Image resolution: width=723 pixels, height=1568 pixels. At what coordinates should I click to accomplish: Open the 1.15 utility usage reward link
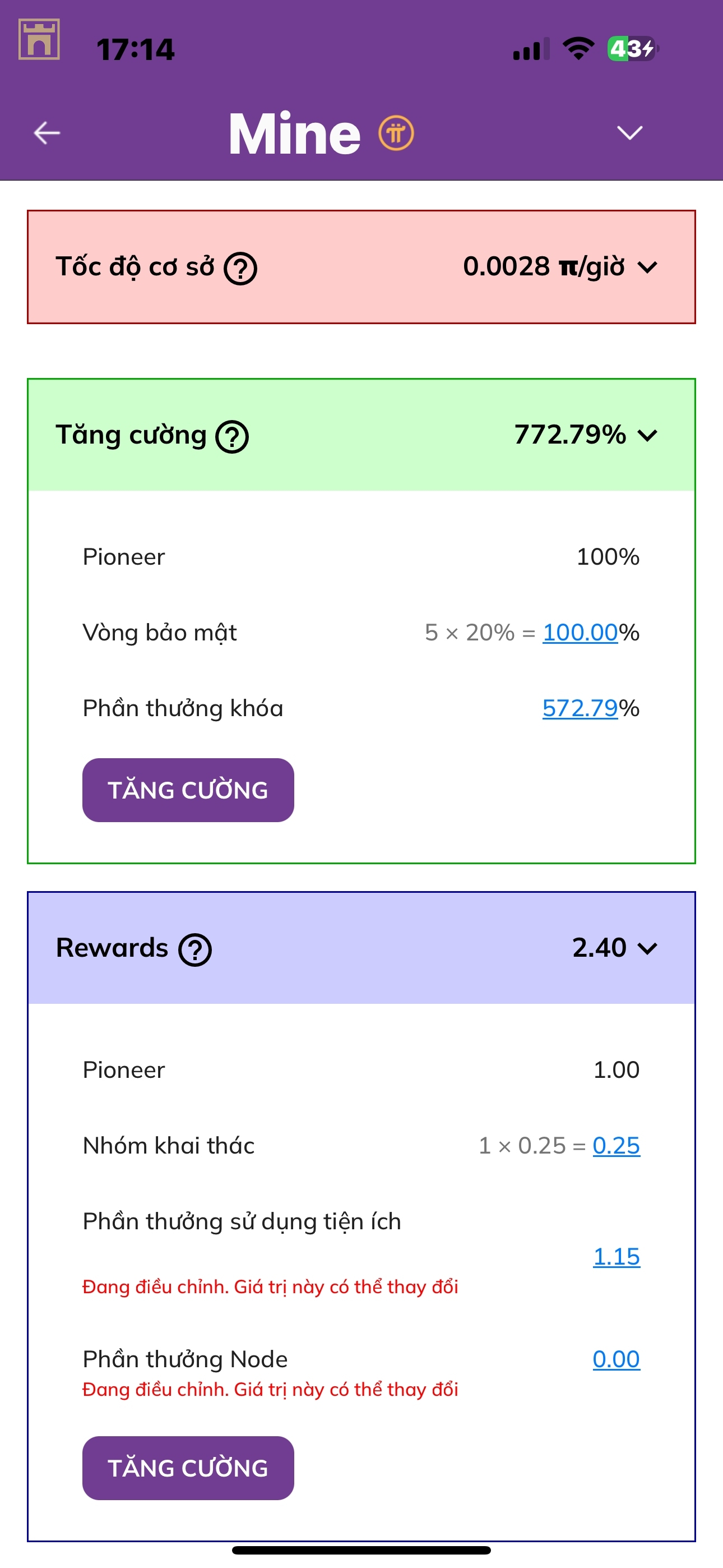[616, 1256]
